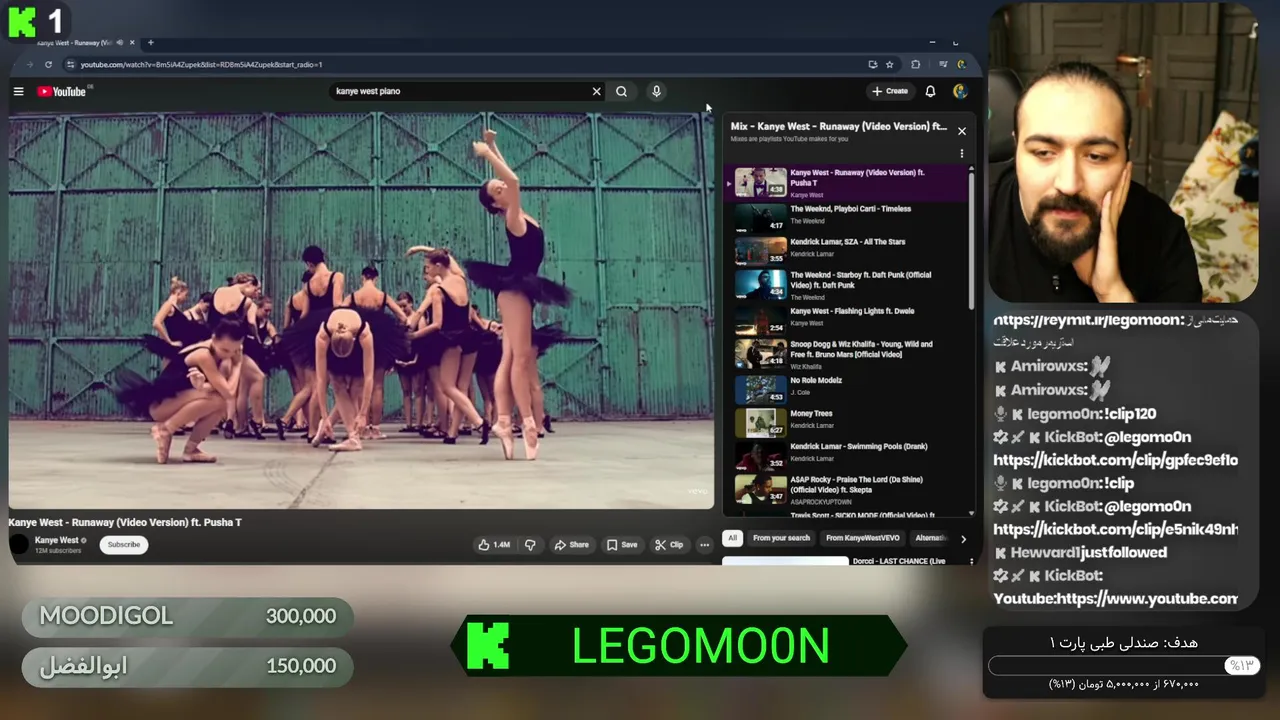Reload the page in browser toolbar
Screen dimensions: 1280x720
pyautogui.click(x=48, y=64)
